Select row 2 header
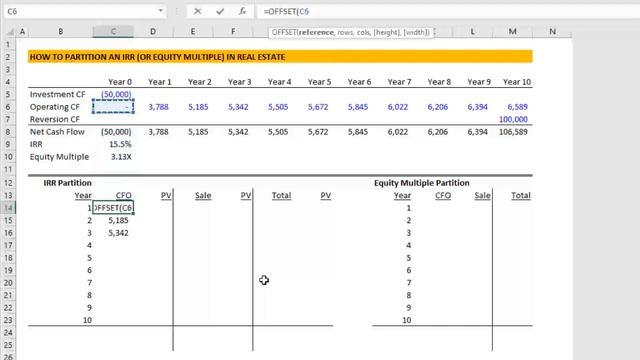Viewport: 640px width, 360px height. [8, 57]
